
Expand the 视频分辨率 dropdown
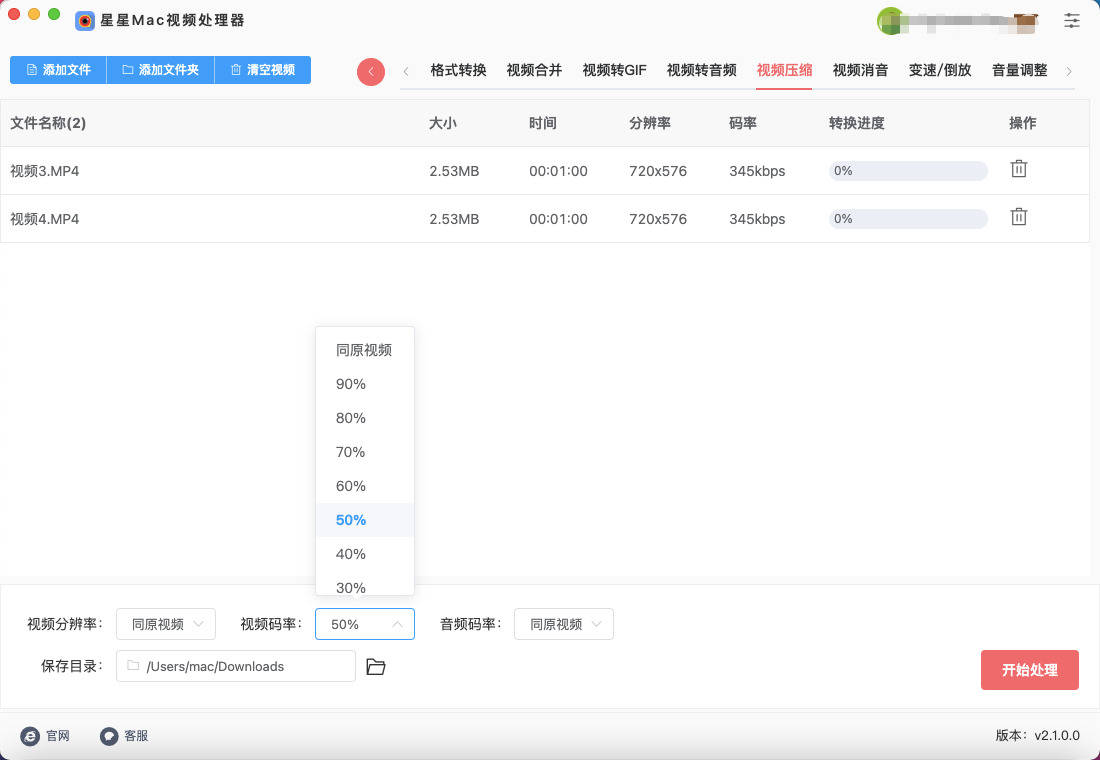tap(166, 624)
